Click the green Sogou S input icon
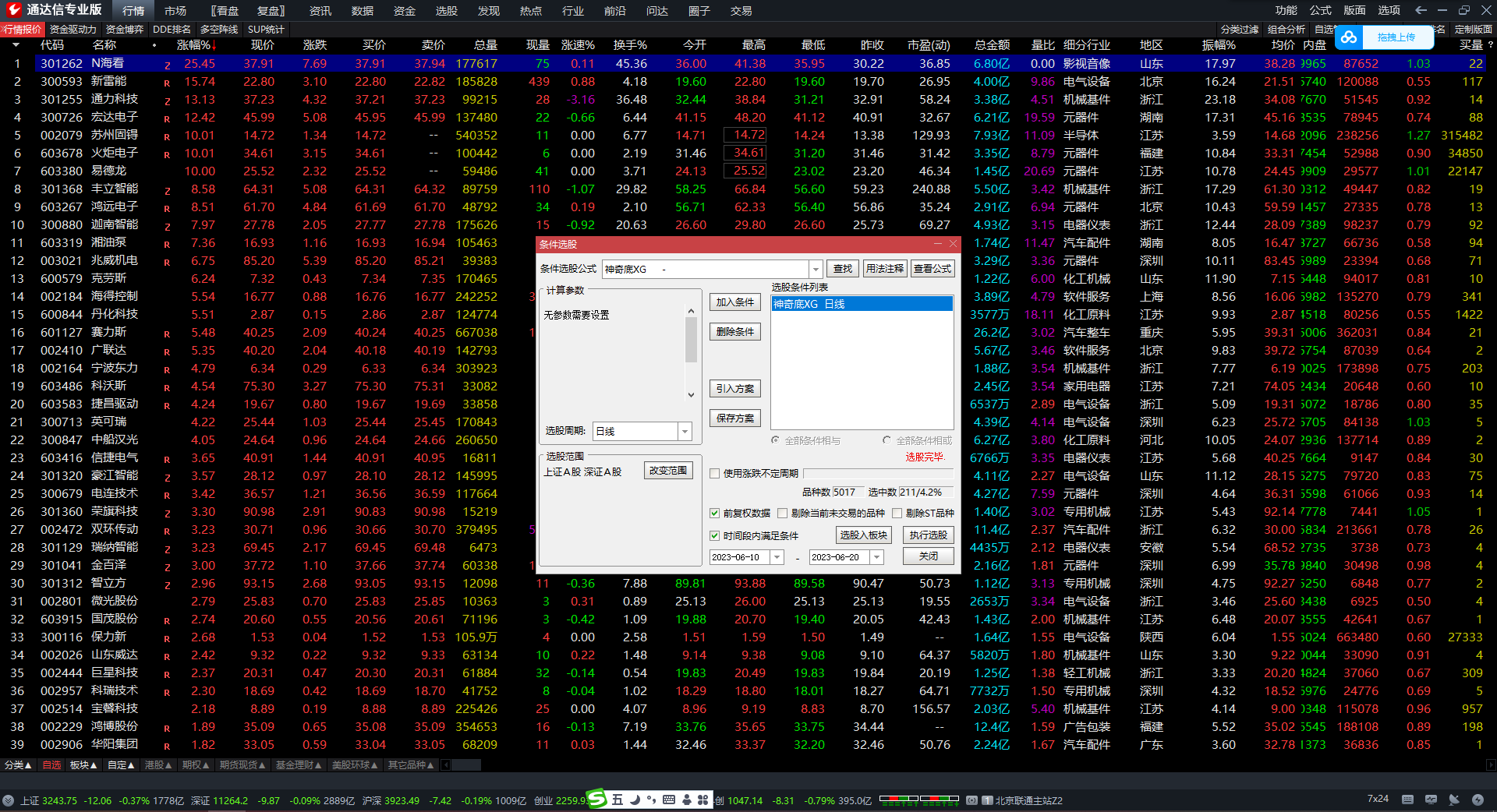Image resolution: width=1497 pixels, height=812 pixels. pos(596,799)
